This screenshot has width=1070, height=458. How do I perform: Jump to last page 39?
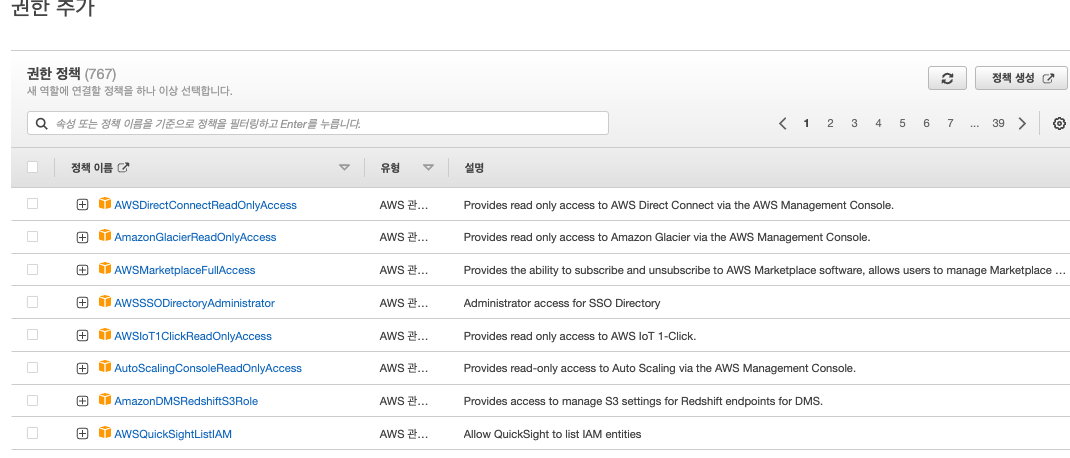[998, 124]
